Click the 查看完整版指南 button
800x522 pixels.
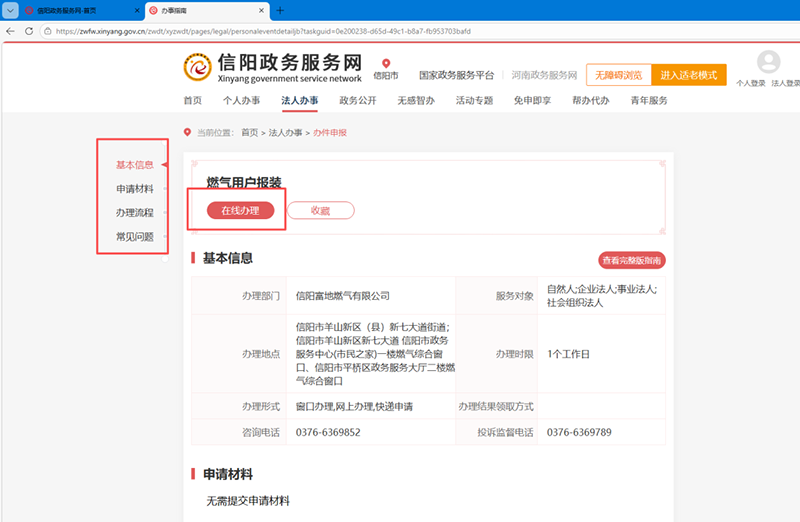coord(632,260)
